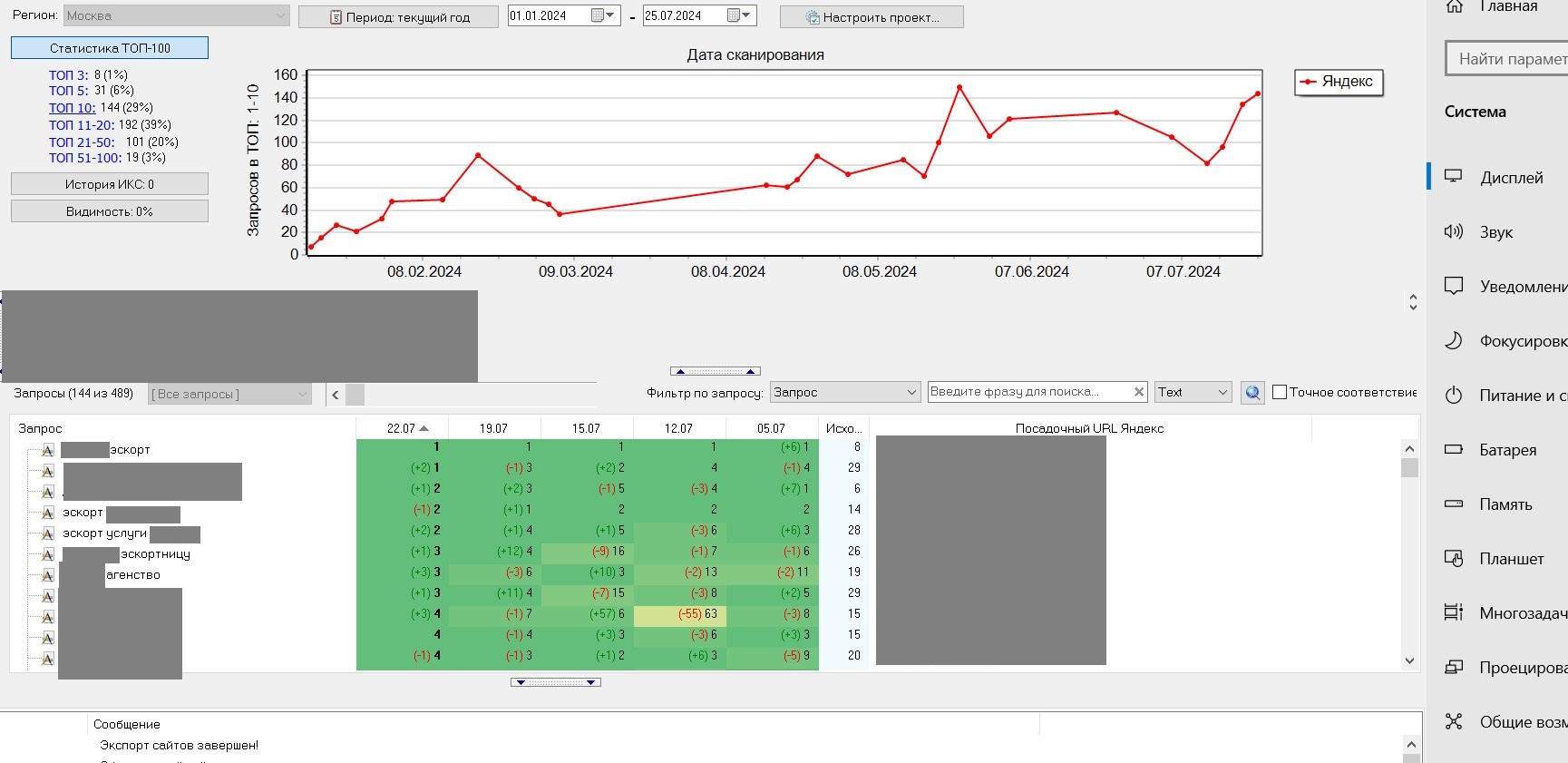Viewport: 1568px width, 763px height.
Task: Sort by the 15.07 column header
Action: (x=587, y=428)
